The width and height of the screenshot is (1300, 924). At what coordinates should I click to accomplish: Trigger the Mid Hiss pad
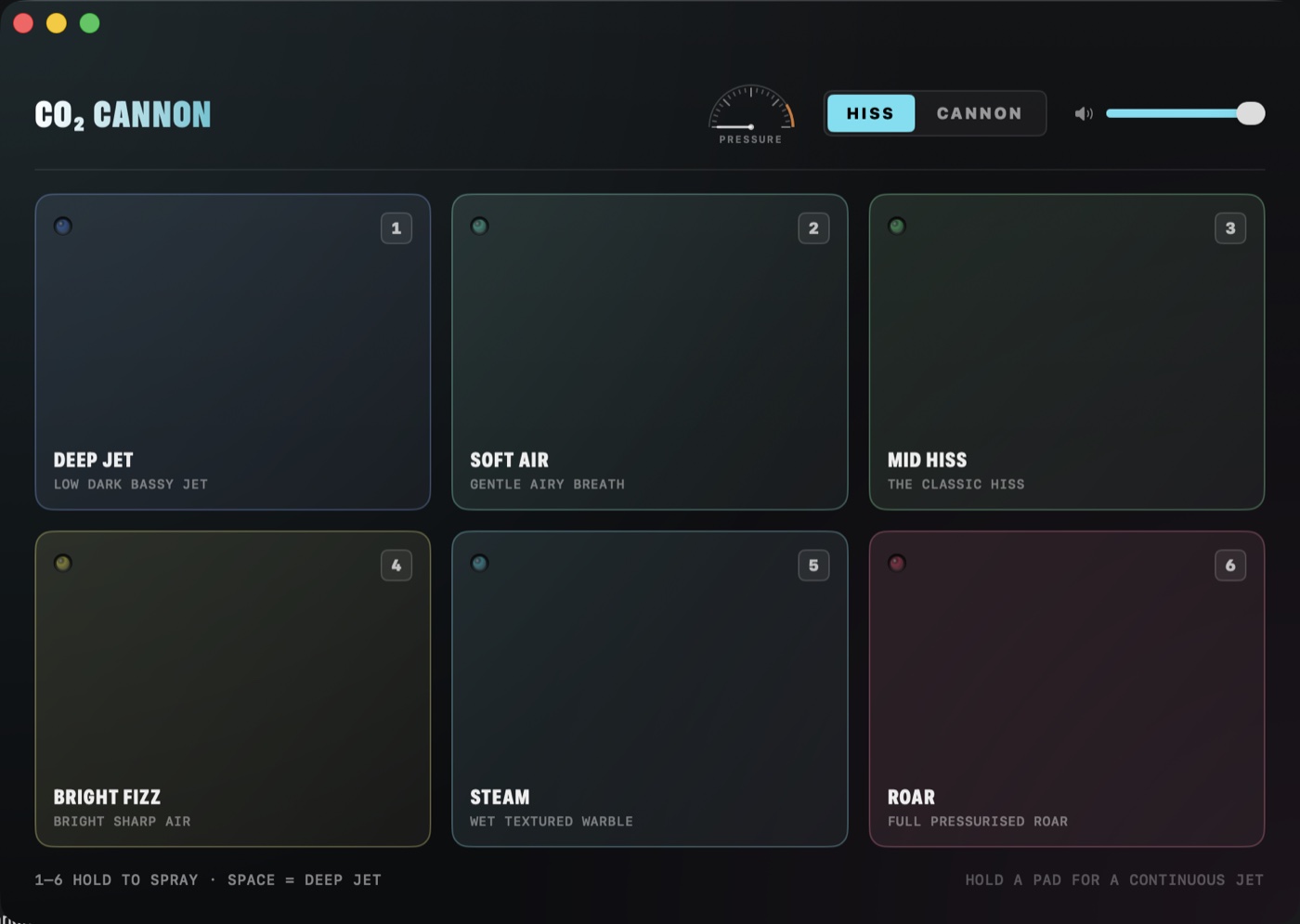point(1067,352)
